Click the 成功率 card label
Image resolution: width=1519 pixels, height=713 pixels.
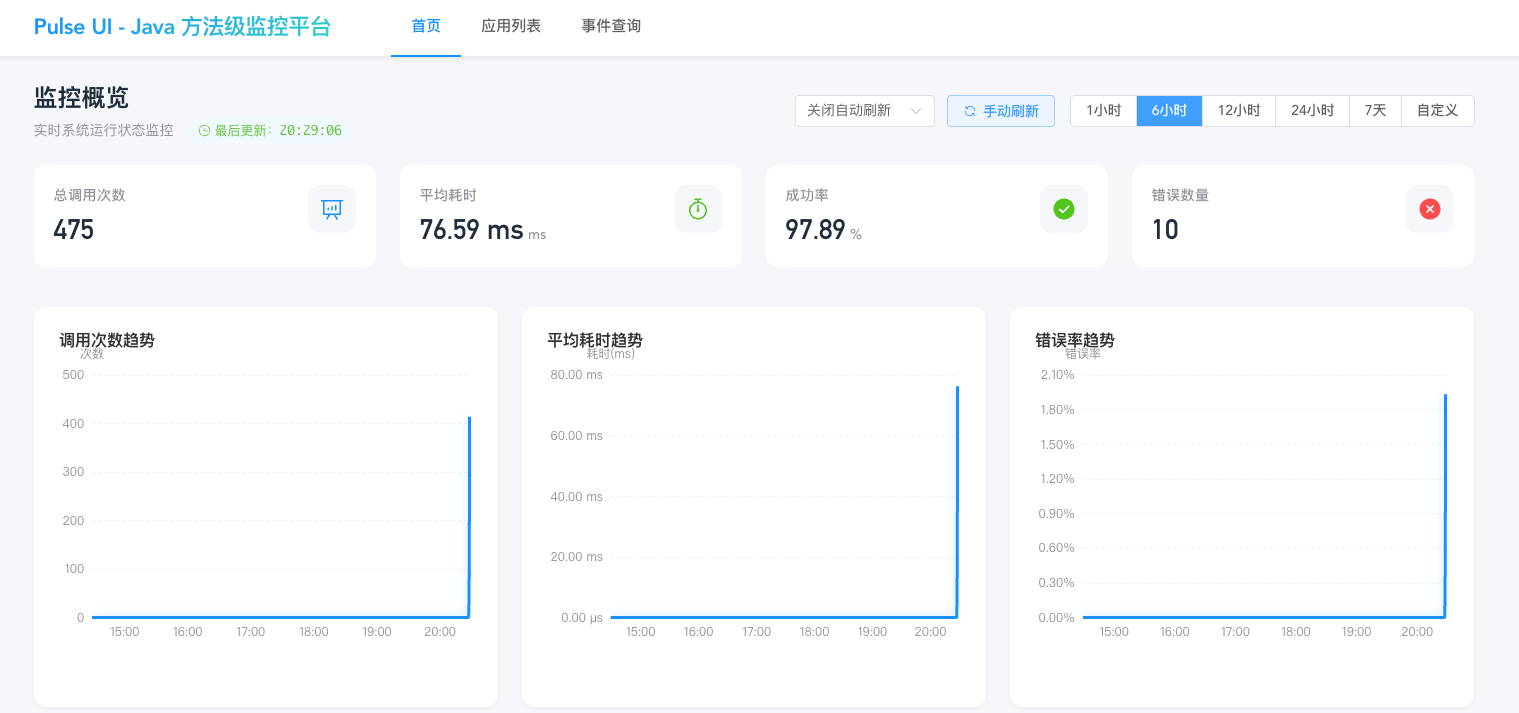807,195
